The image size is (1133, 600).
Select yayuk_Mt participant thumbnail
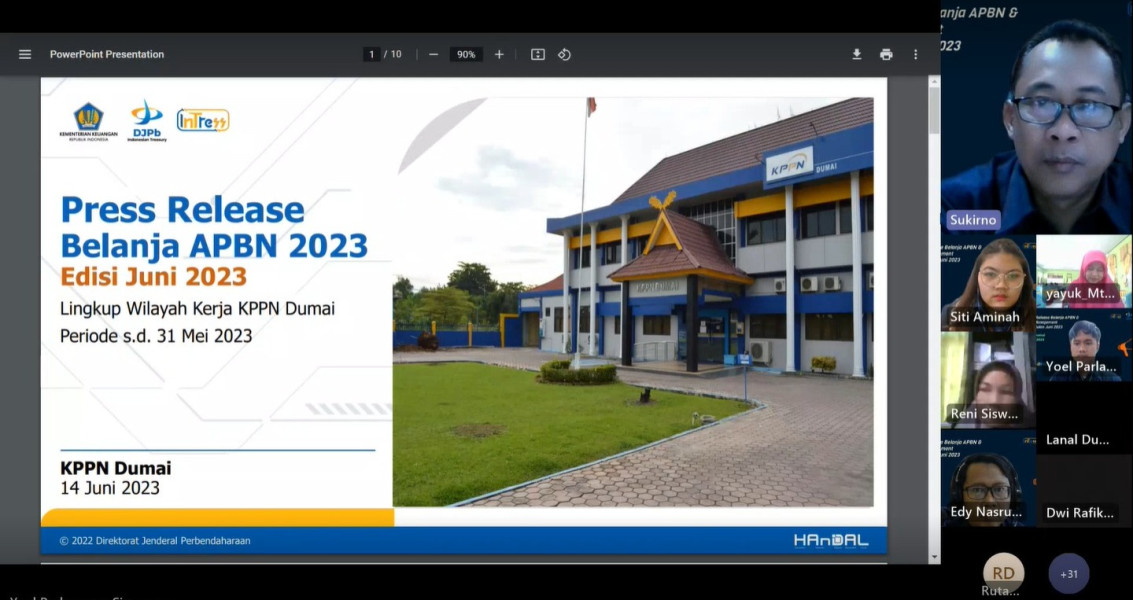click(1084, 271)
